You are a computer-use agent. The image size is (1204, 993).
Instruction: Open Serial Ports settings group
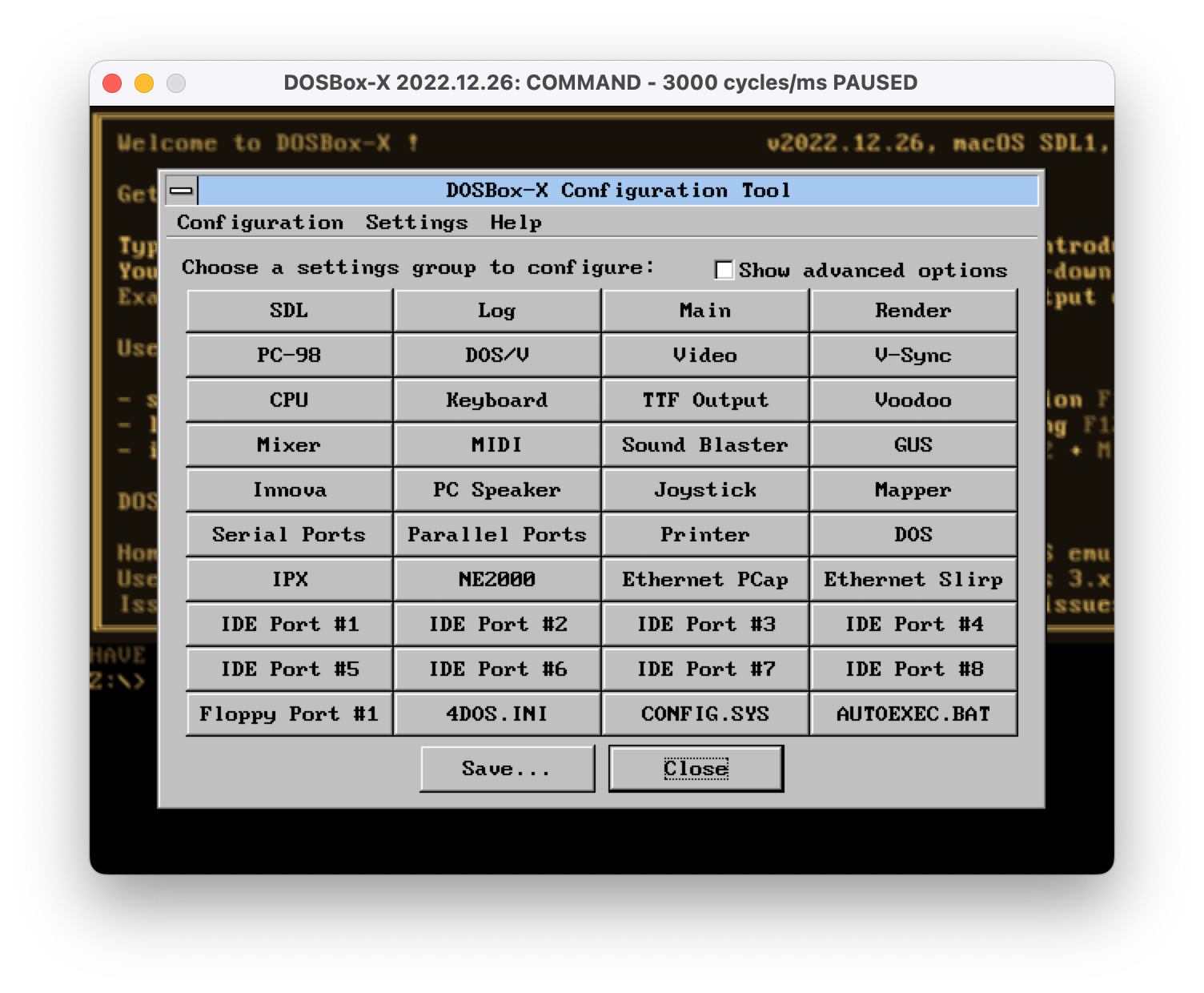tap(289, 535)
